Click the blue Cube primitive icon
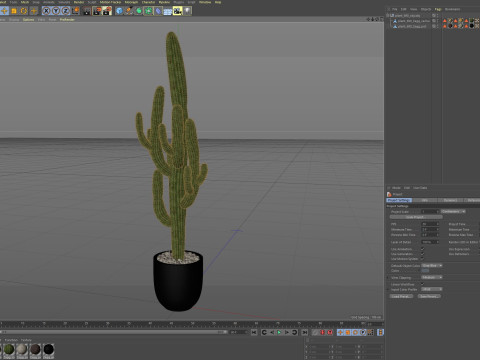480x360 pixels. (119, 11)
